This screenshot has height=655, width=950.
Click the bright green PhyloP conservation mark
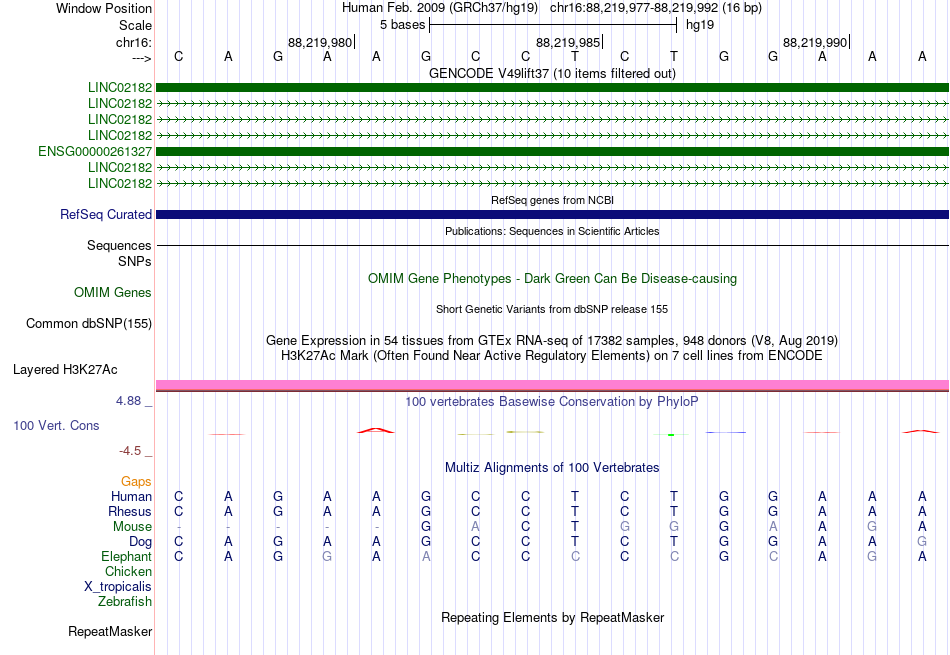[671, 434]
